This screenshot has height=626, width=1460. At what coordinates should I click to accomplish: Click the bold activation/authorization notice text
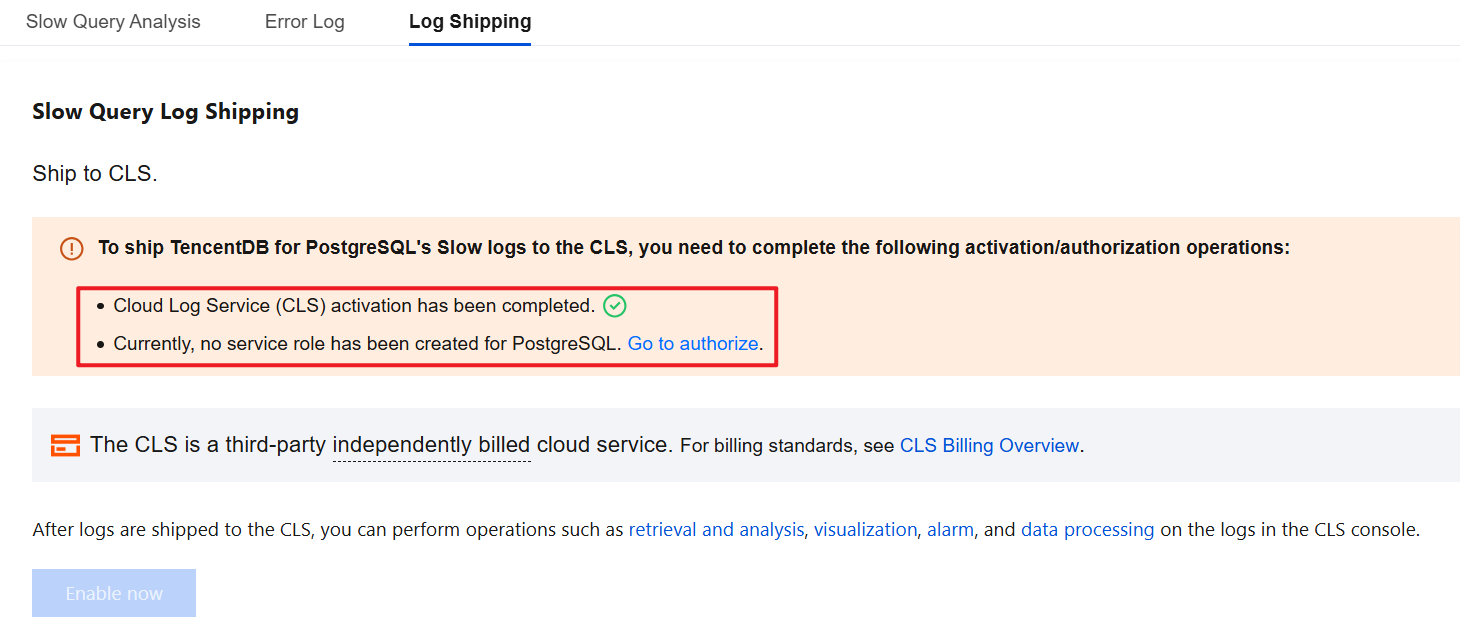(693, 248)
